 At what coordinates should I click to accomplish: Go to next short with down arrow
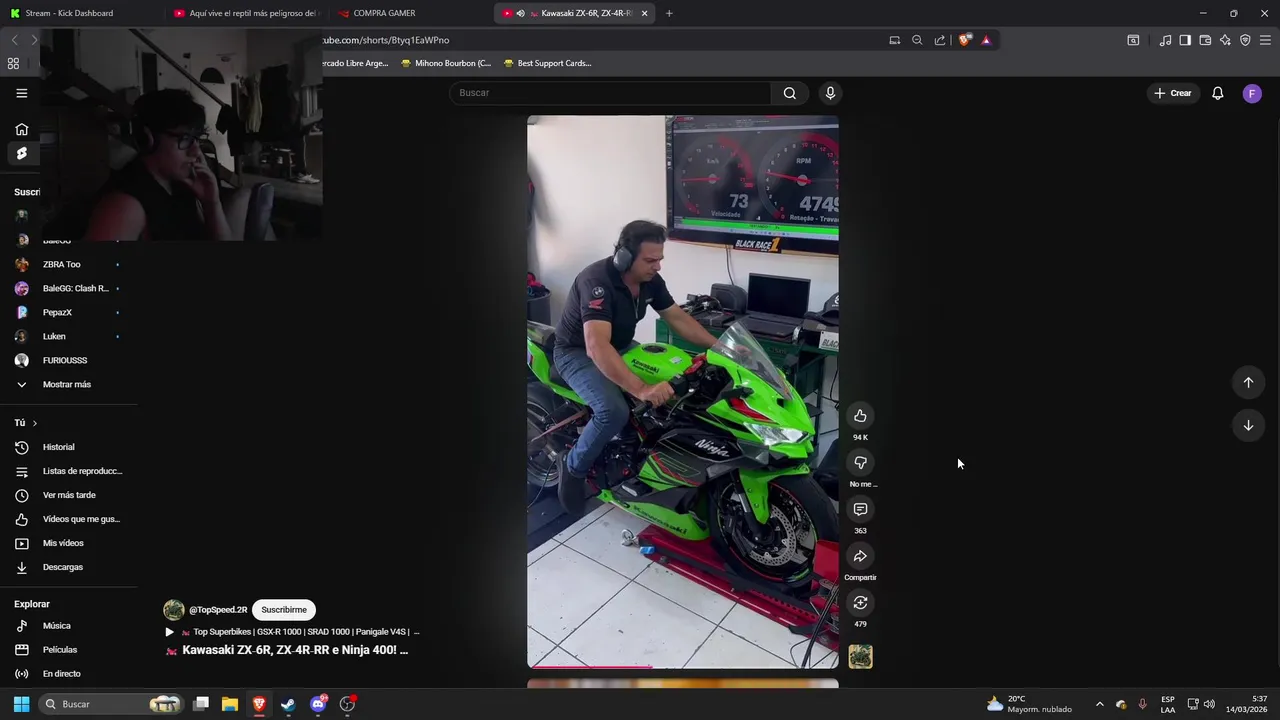click(x=1248, y=425)
